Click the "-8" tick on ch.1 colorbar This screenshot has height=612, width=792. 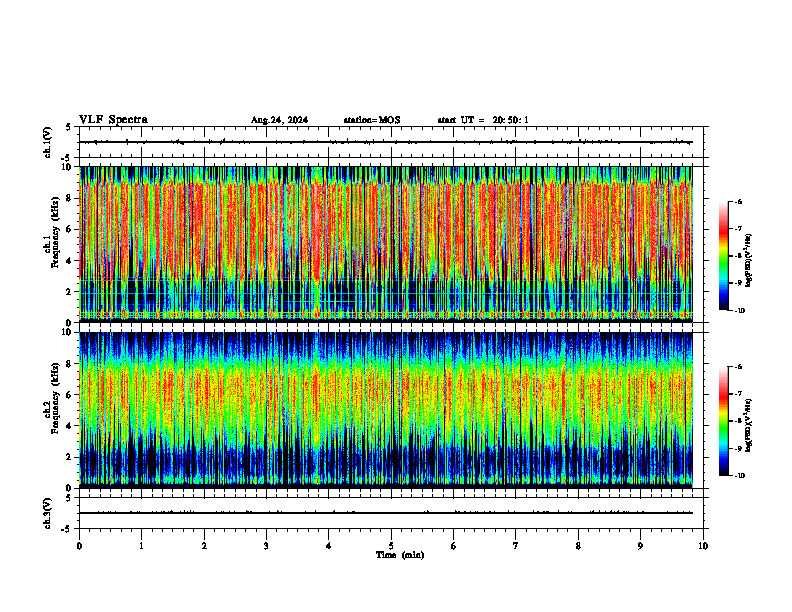coord(738,256)
